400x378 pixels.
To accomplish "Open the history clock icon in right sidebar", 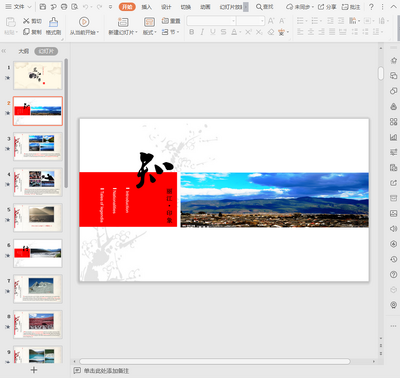I will coord(393,259).
